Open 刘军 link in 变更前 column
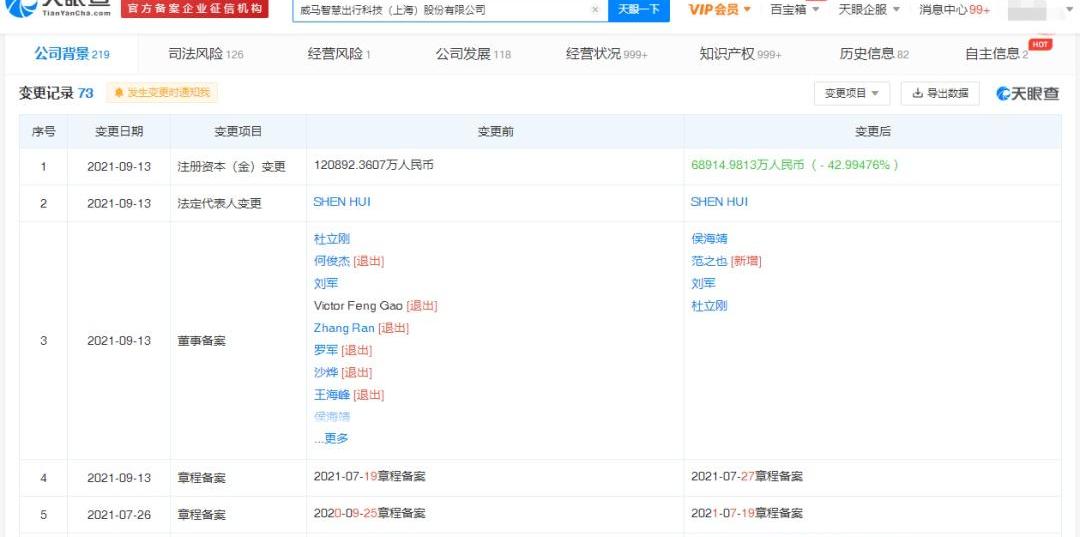1080x537 pixels. (326, 283)
